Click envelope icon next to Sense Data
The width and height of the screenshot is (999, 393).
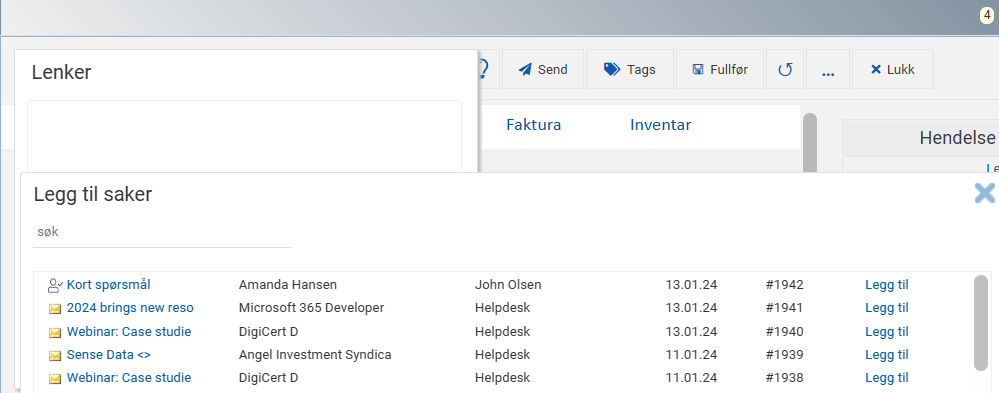pyautogui.click(x=55, y=355)
